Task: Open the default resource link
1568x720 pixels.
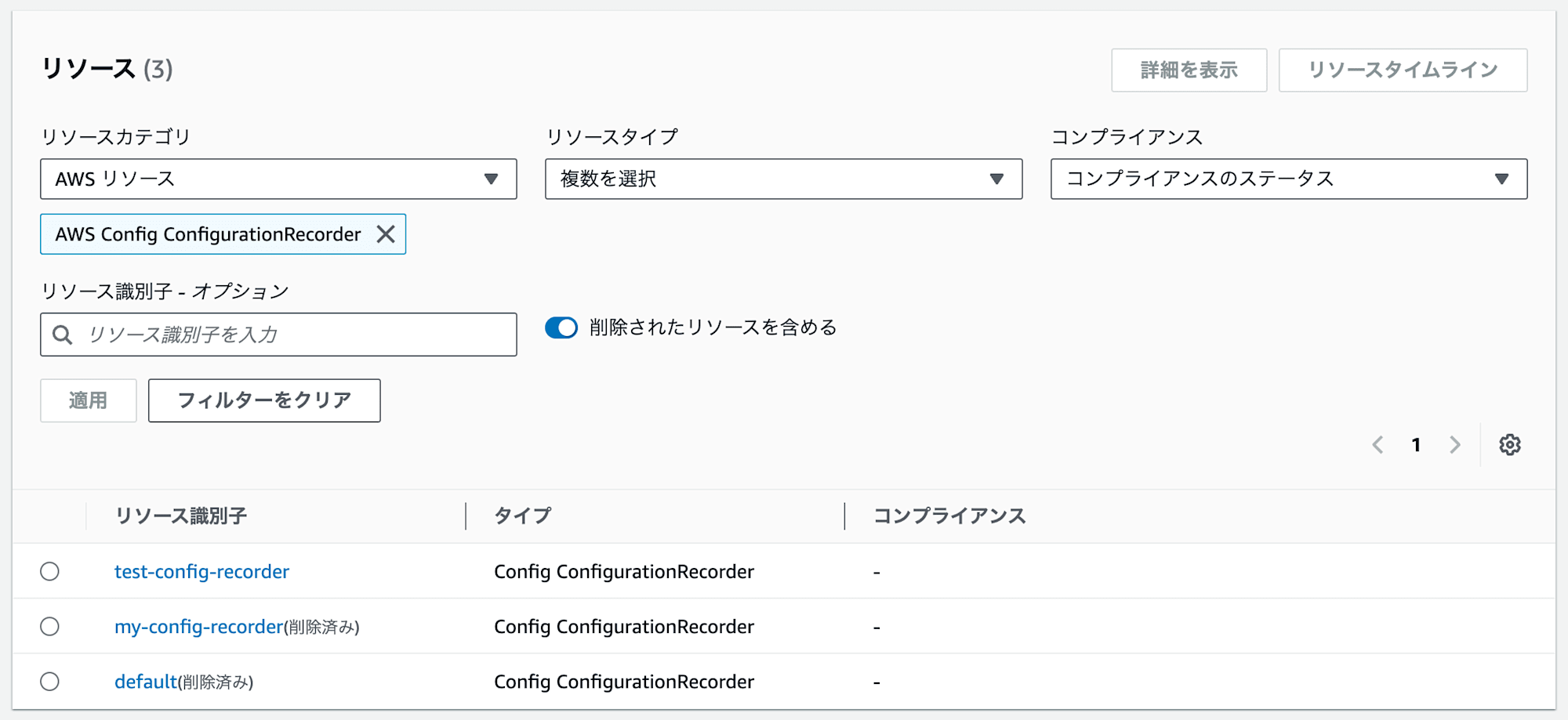Action: pos(146,681)
